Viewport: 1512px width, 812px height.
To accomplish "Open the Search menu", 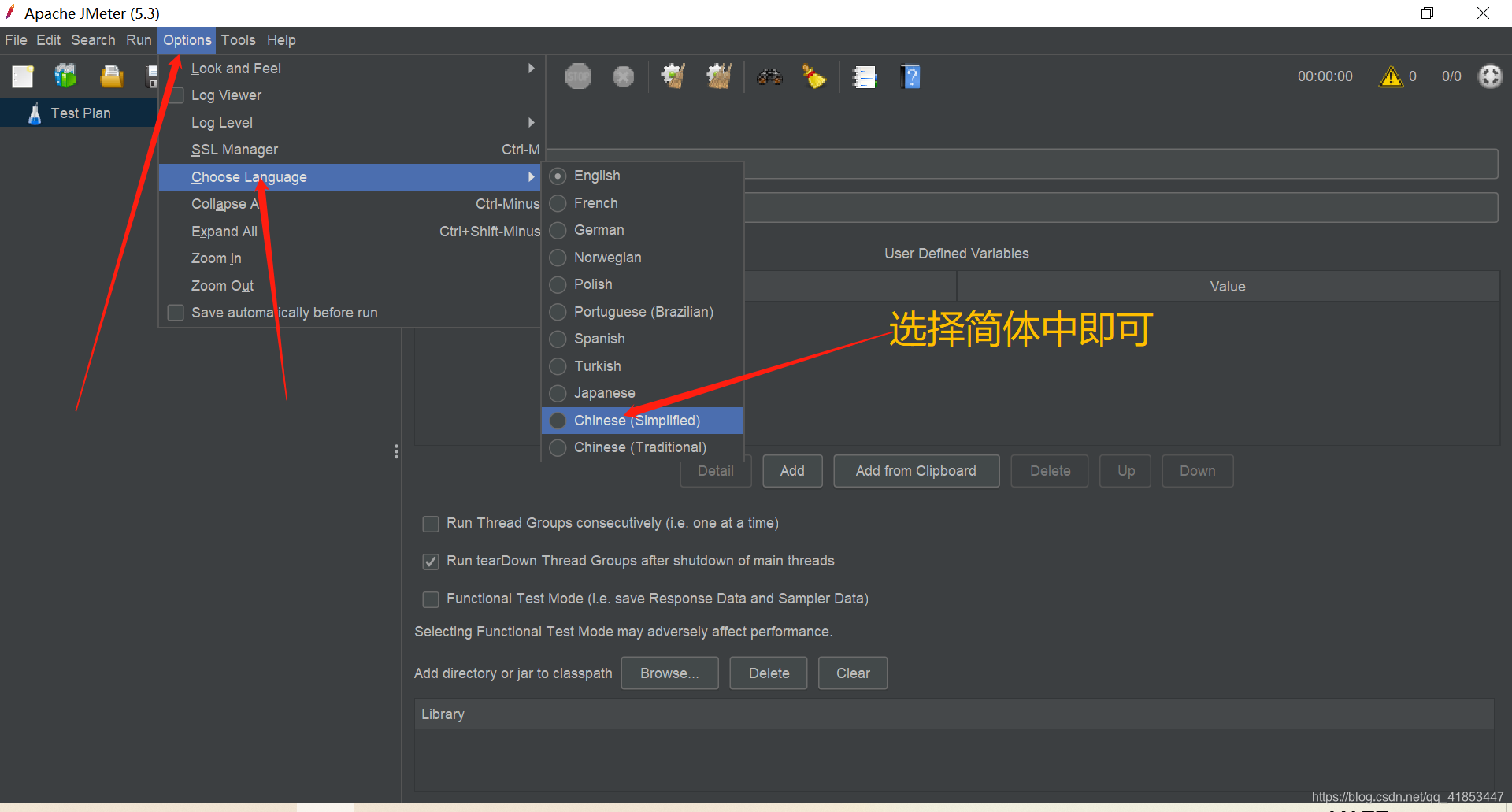I will (x=93, y=40).
